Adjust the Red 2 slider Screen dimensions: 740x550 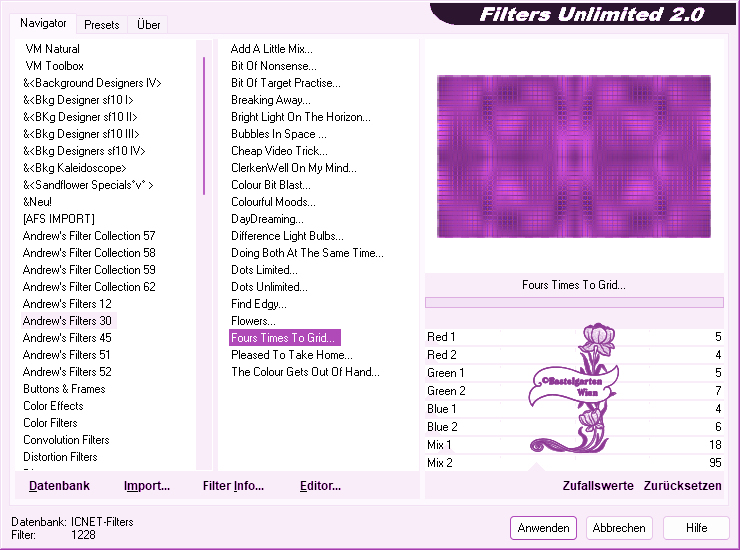pyautogui.click(x=574, y=355)
